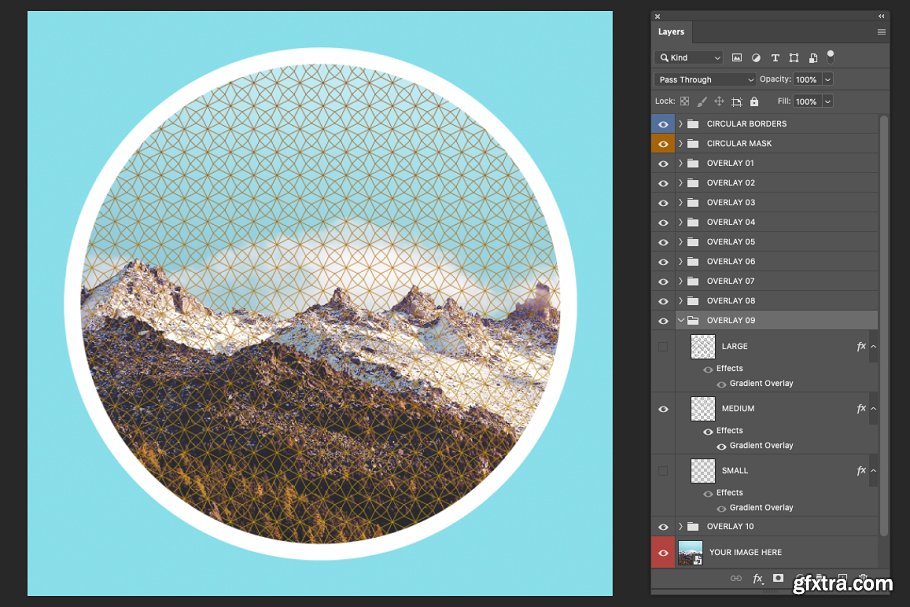Click the lock image pixels brush icon
This screenshot has width=910, height=607.
tap(702, 101)
